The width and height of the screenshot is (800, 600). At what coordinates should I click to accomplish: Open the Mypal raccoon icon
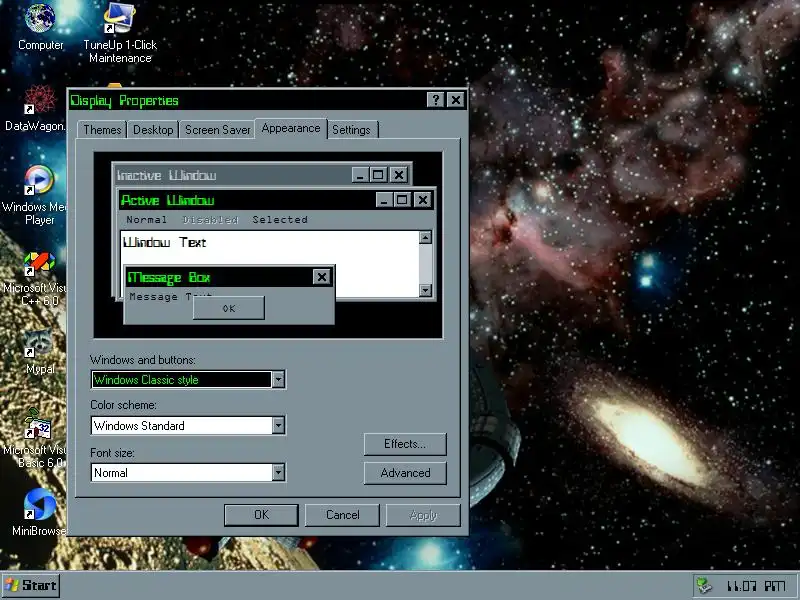click(40, 351)
